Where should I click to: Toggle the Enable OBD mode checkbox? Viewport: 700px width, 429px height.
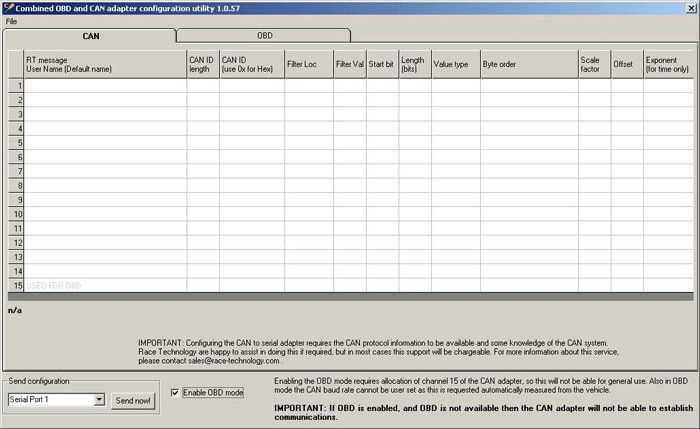pyautogui.click(x=176, y=392)
